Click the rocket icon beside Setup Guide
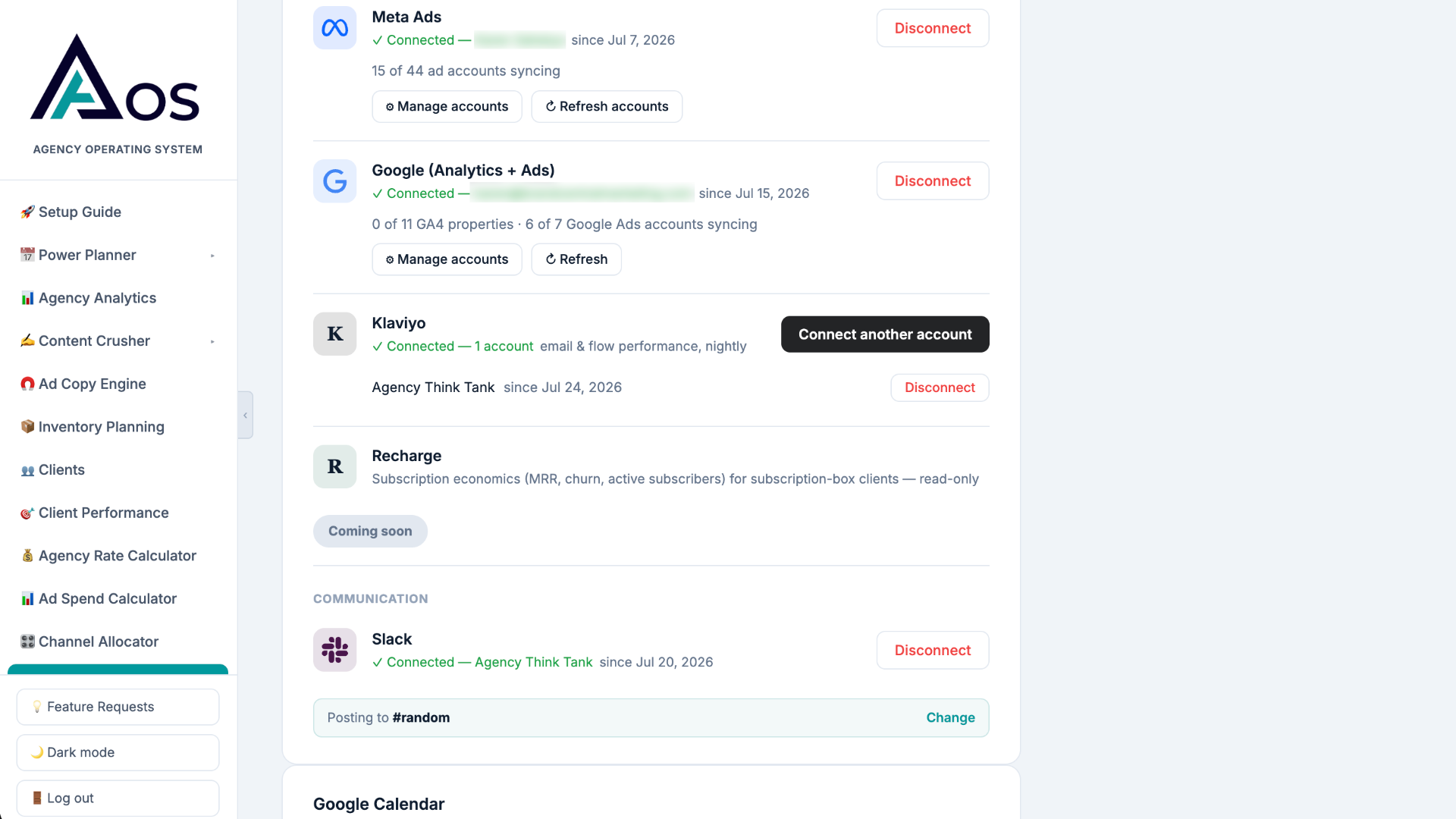Image resolution: width=1456 pixels, height=819 pixels. coord(27,212)
